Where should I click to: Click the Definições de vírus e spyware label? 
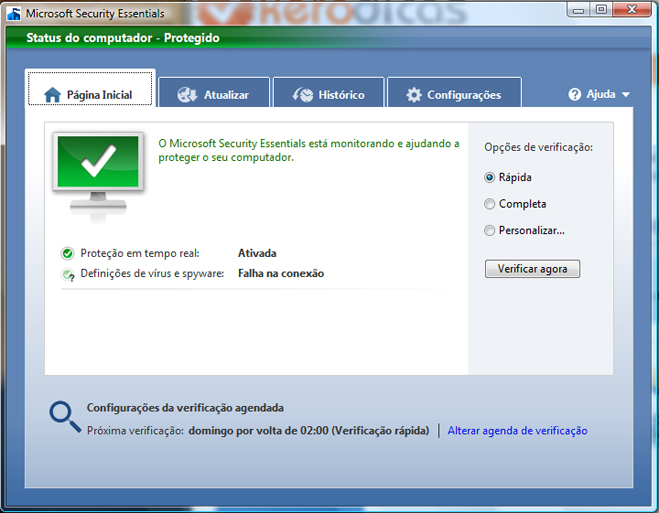pos(152,274)
